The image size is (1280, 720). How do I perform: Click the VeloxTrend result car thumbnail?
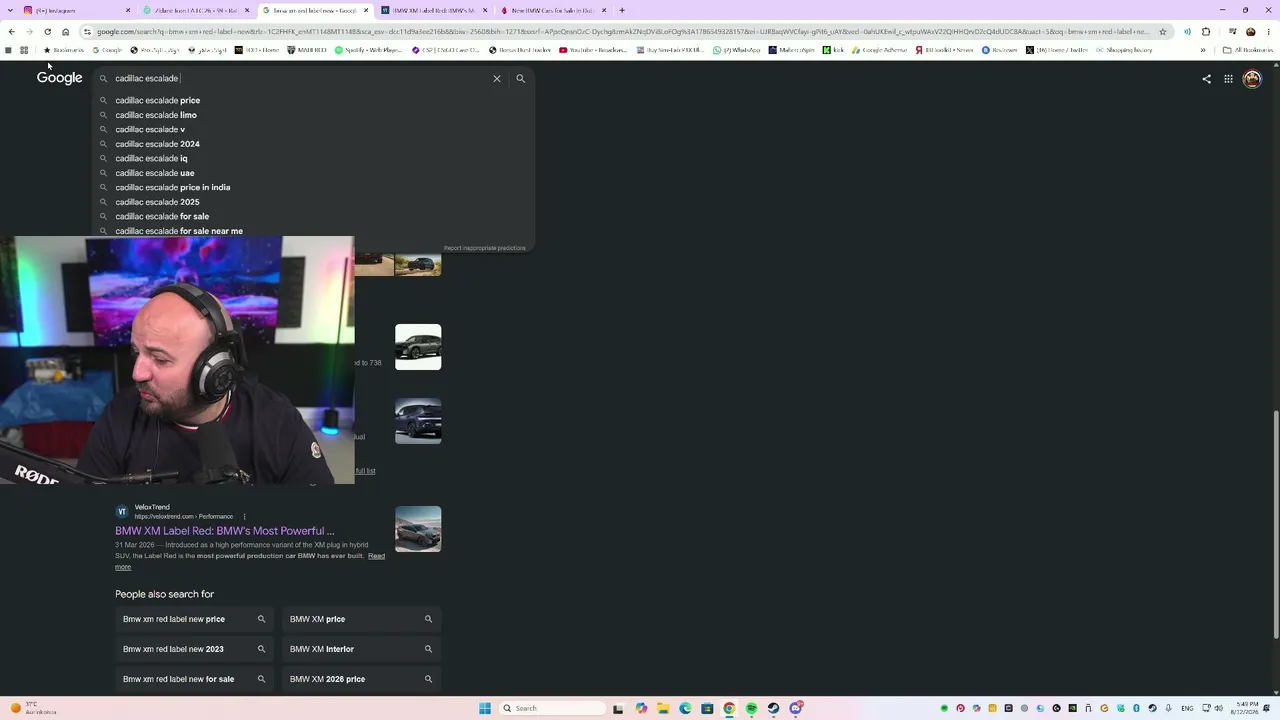pos(418,529)
